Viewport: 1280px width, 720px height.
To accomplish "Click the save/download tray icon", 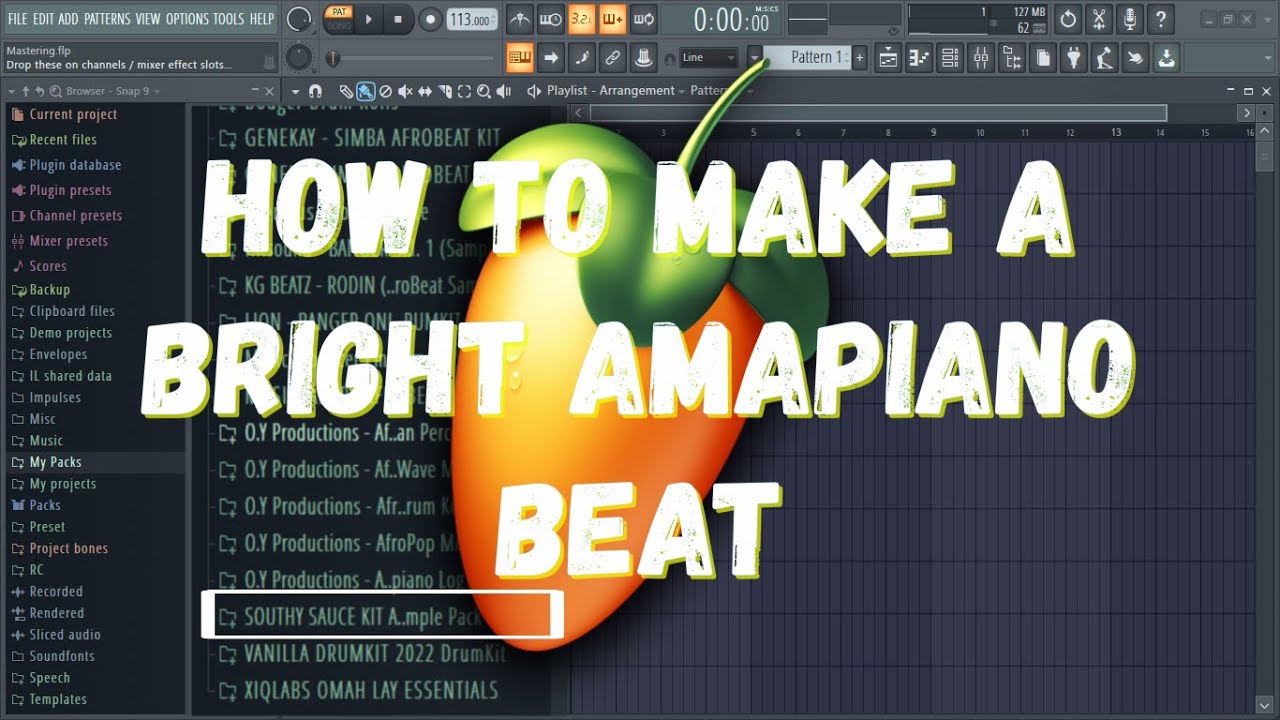I will tap(1167, 58).
